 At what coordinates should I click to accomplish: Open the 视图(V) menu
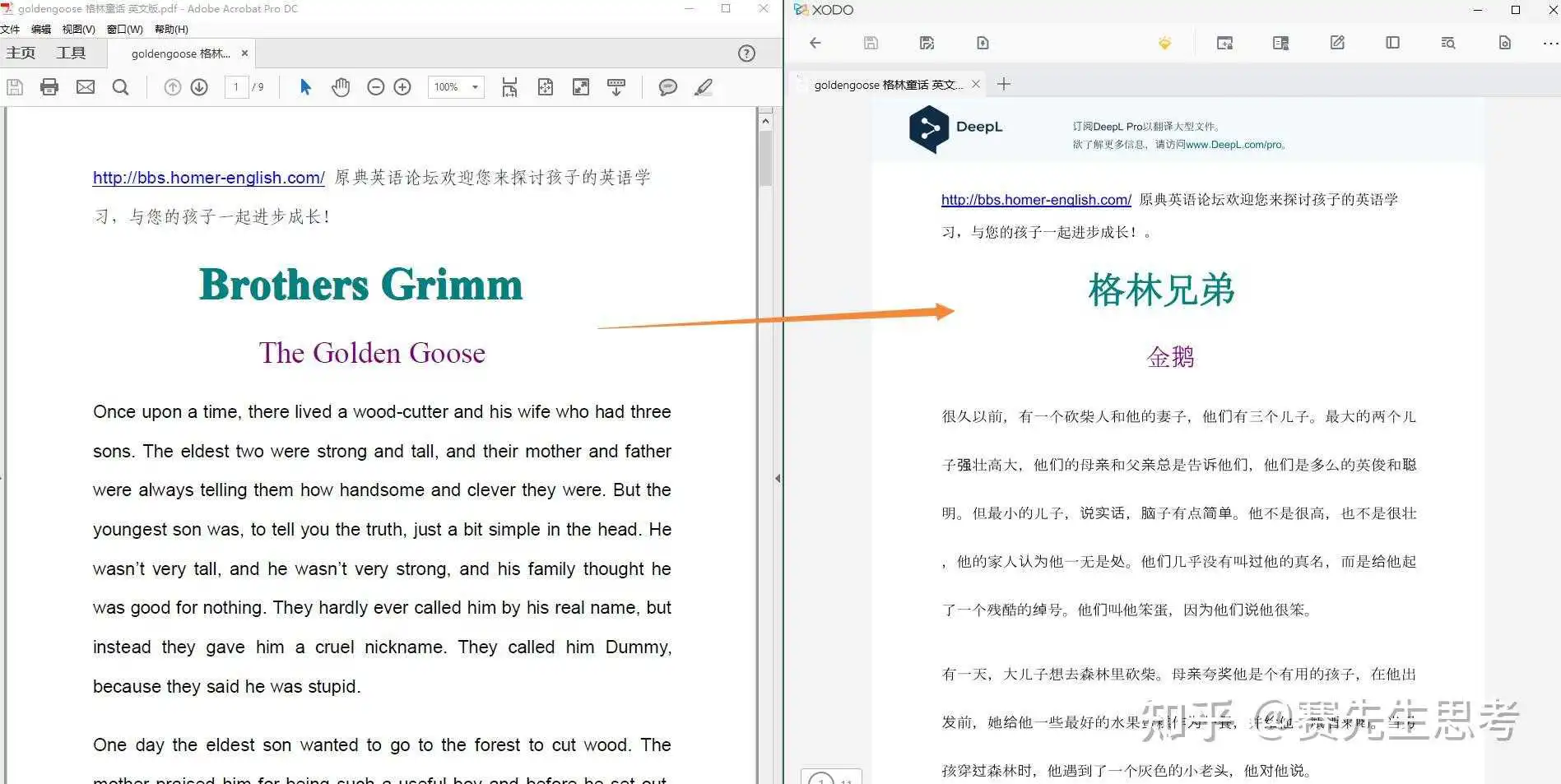click(78, 30)
